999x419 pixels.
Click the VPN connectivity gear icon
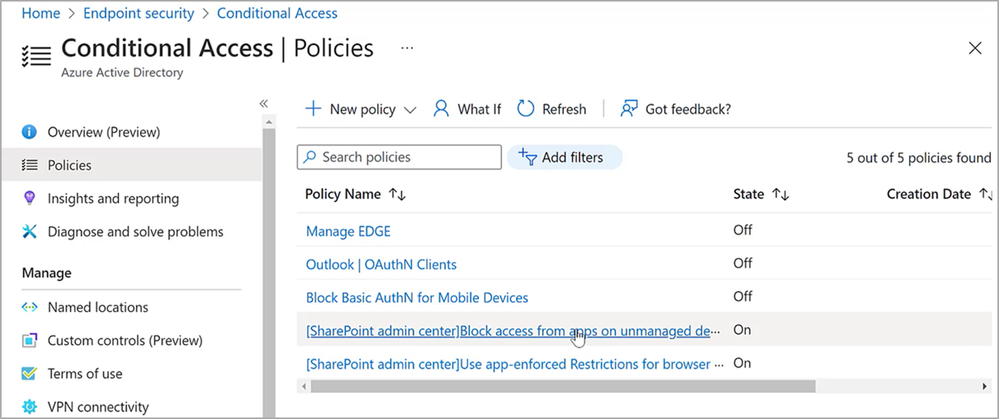(x=29, y=406)
